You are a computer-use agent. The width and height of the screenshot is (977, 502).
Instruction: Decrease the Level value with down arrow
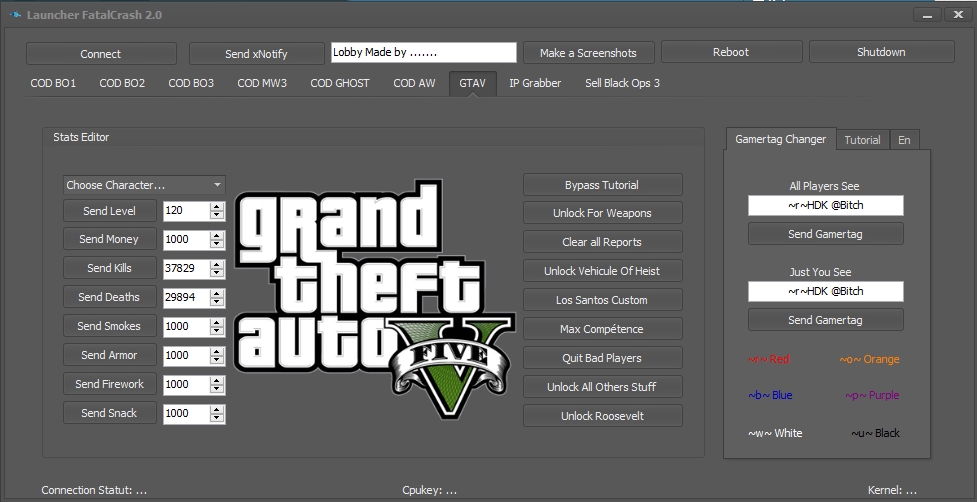[217, 215]
